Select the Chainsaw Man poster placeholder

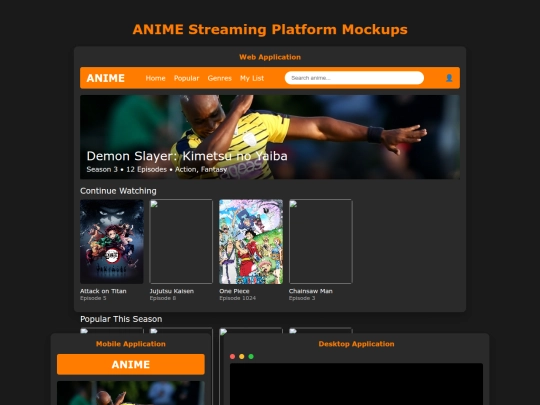[x=320, y=241]
